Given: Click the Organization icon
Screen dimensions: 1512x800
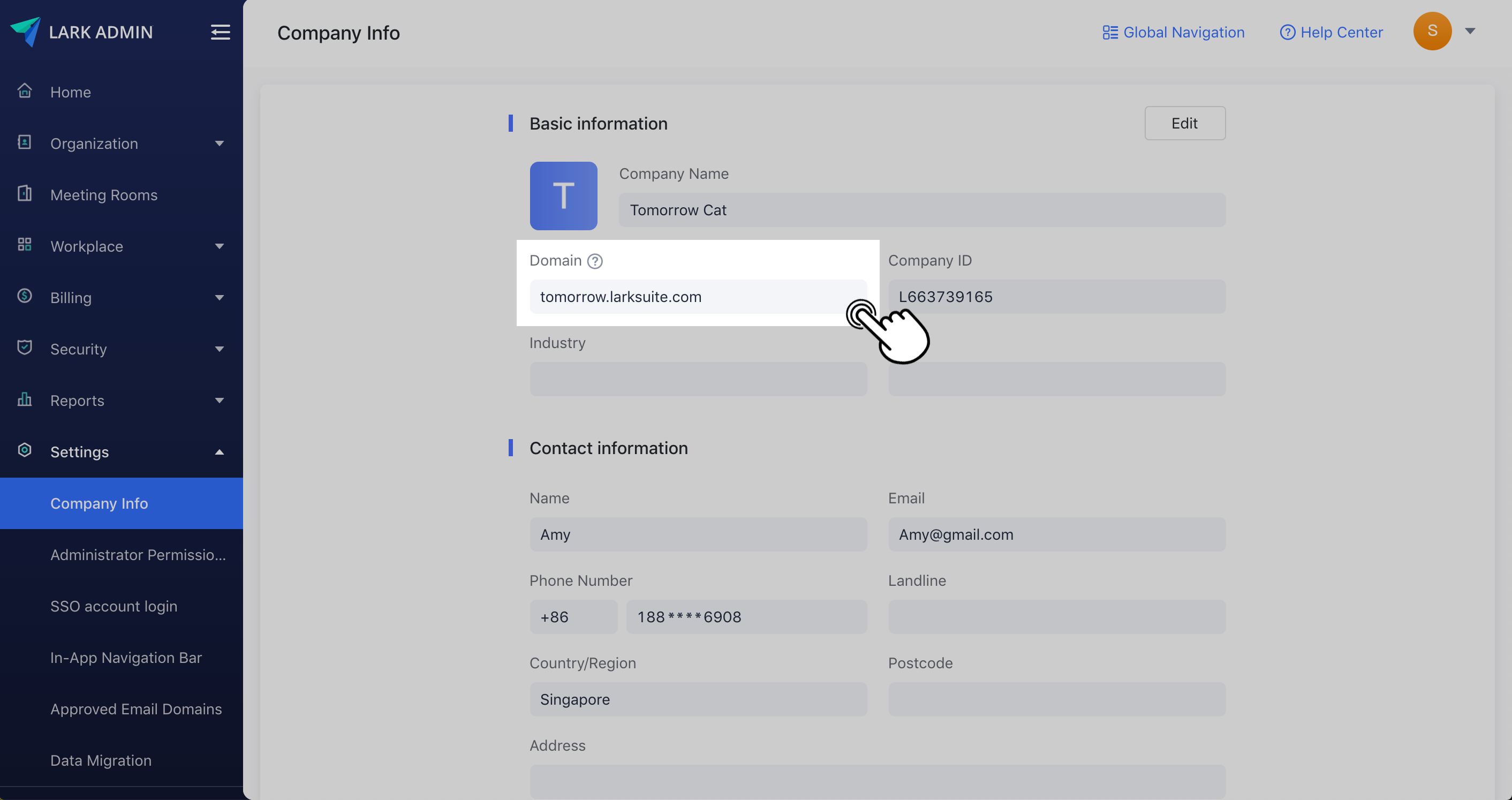Looking at the screenshot, I should click(x=25, y=142).
